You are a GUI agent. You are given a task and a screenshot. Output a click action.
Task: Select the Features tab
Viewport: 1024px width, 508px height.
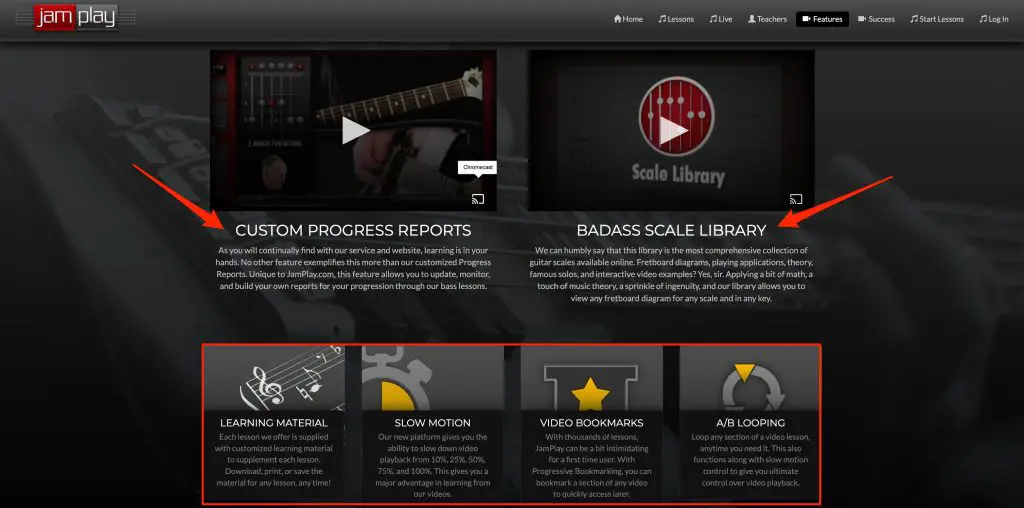(822, 19)
